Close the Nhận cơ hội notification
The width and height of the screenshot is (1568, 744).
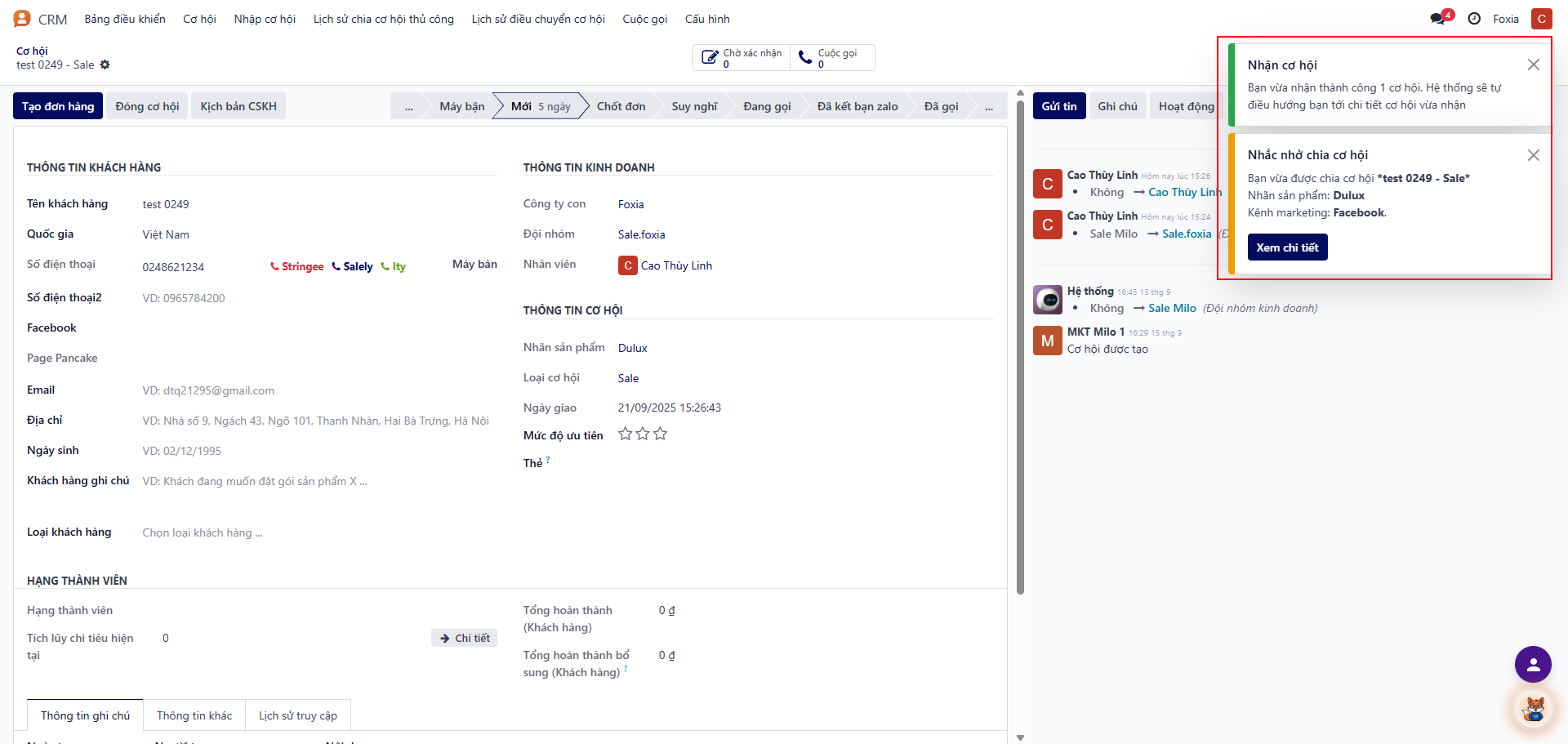coord(1533,65)
